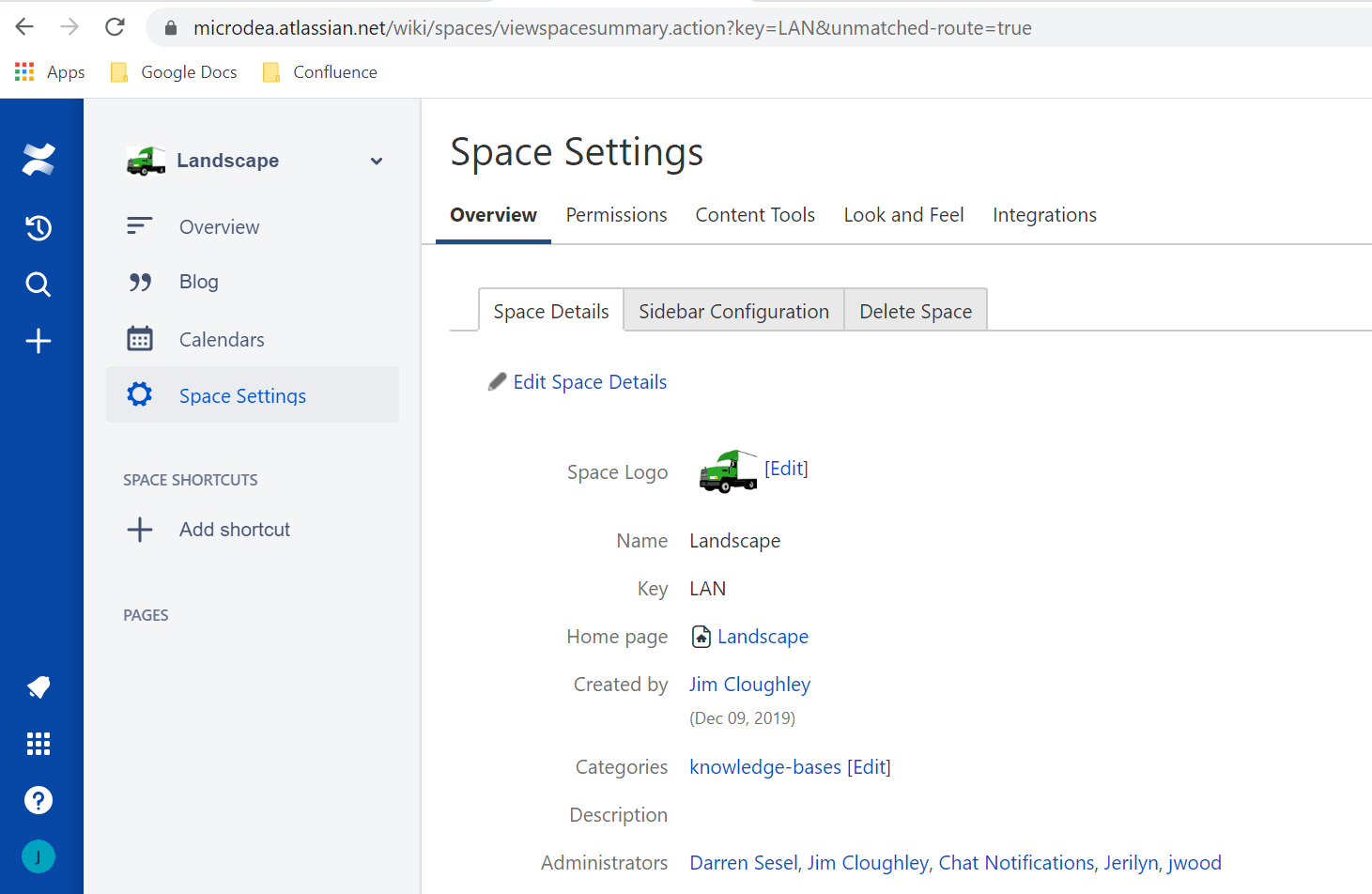Switch to the Permissions tab
Viewport: 1372px width, 894px height.
coord(616,215)
